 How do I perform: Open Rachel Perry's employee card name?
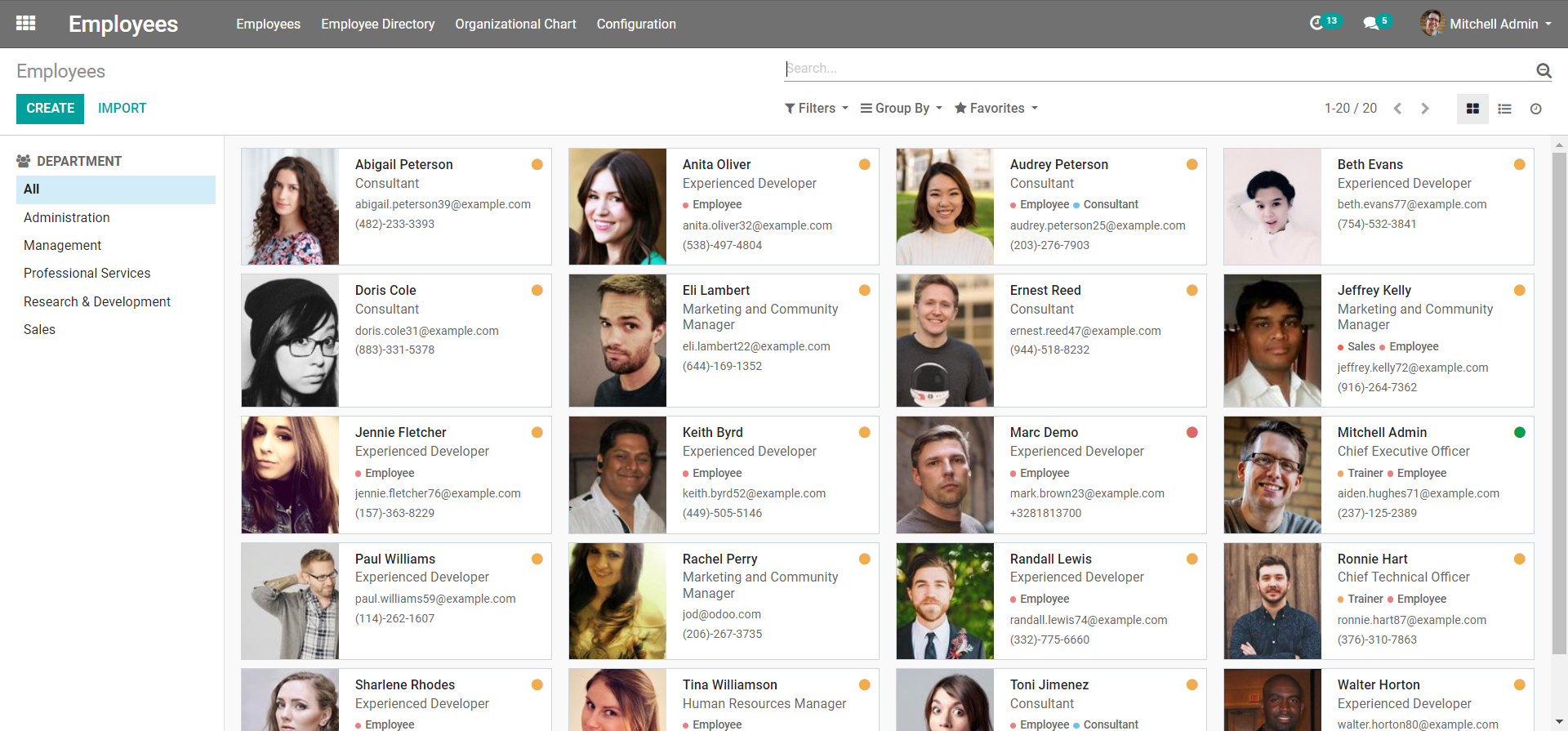pyautogui.click(x=720, y=559)
